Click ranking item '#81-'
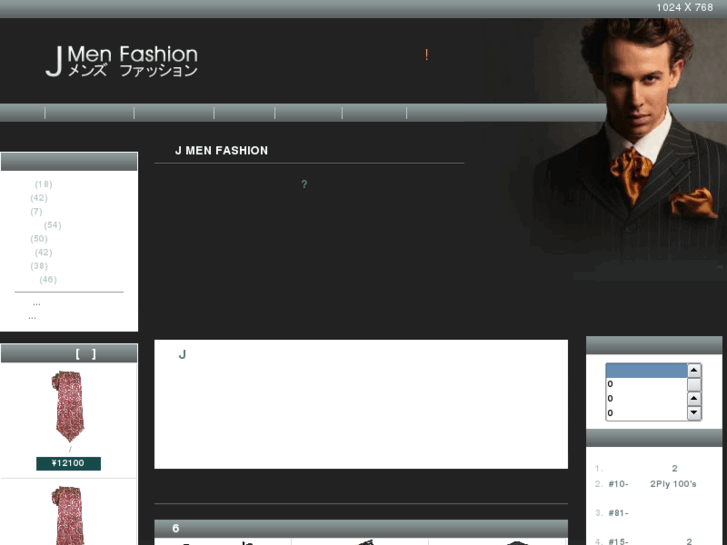The width and height of the screenshot is (727, 545). pyautogui.click(x=619, y=513)
